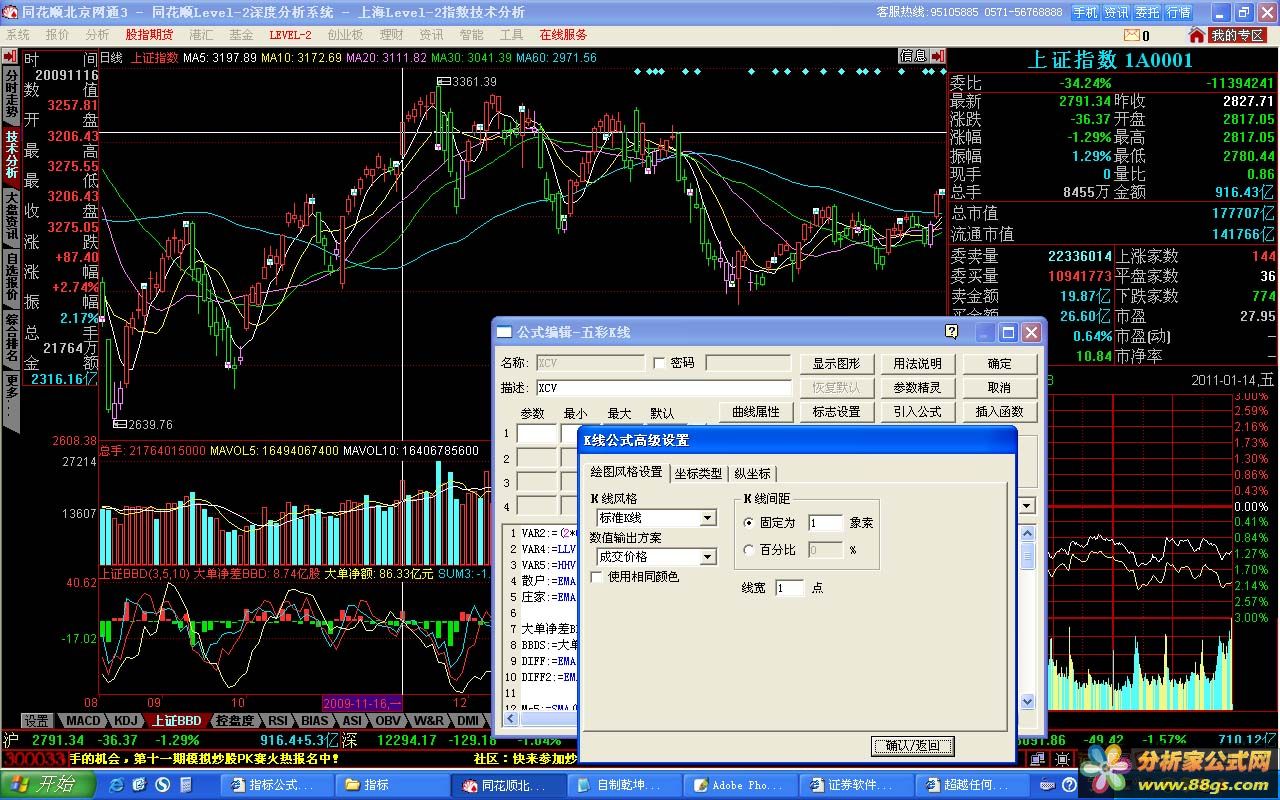
Task: Click the 公式编辑 dialog window icon
Action: pos(505,332)
